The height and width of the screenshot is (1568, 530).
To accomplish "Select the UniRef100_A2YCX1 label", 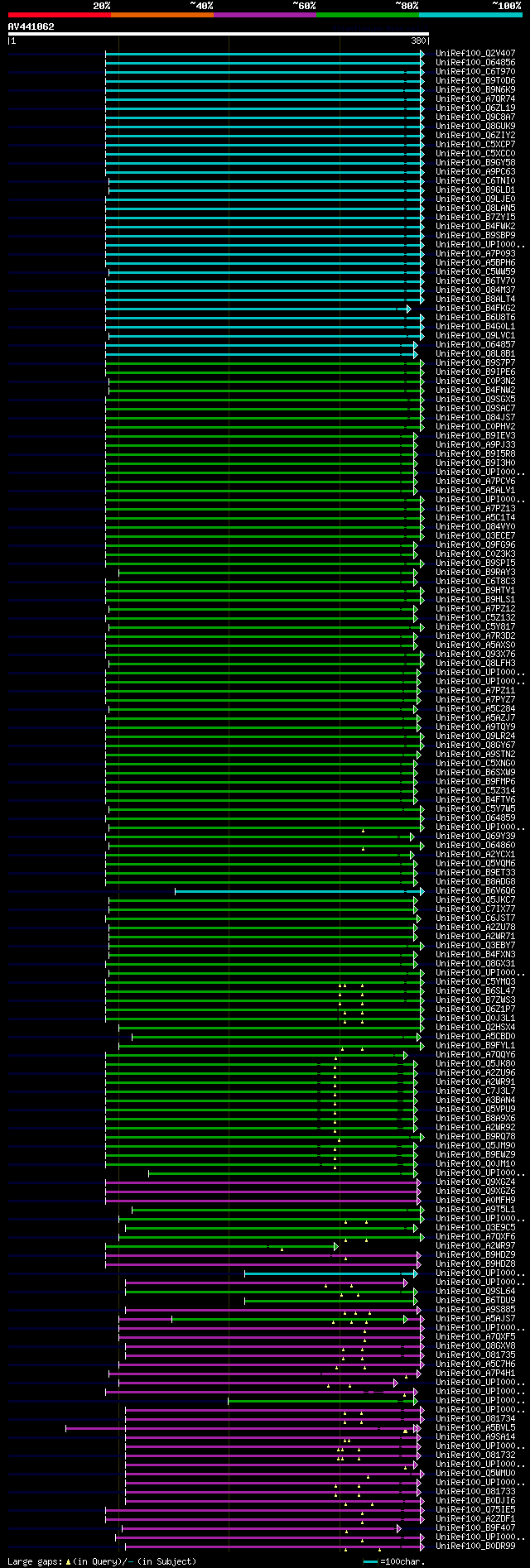I will click(x=475, y=855).
